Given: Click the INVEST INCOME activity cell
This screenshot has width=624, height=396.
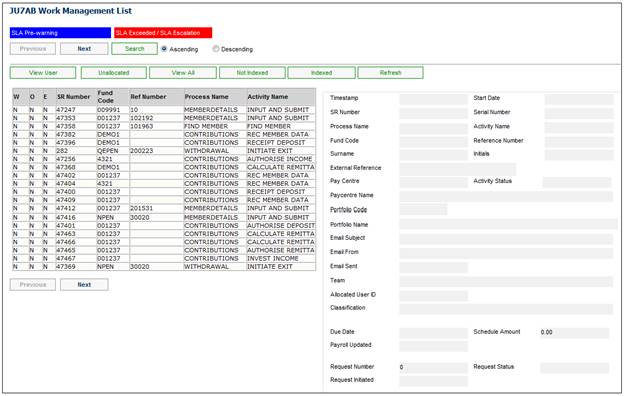Looking at the screenshot, I should click(x=281, y=258).
